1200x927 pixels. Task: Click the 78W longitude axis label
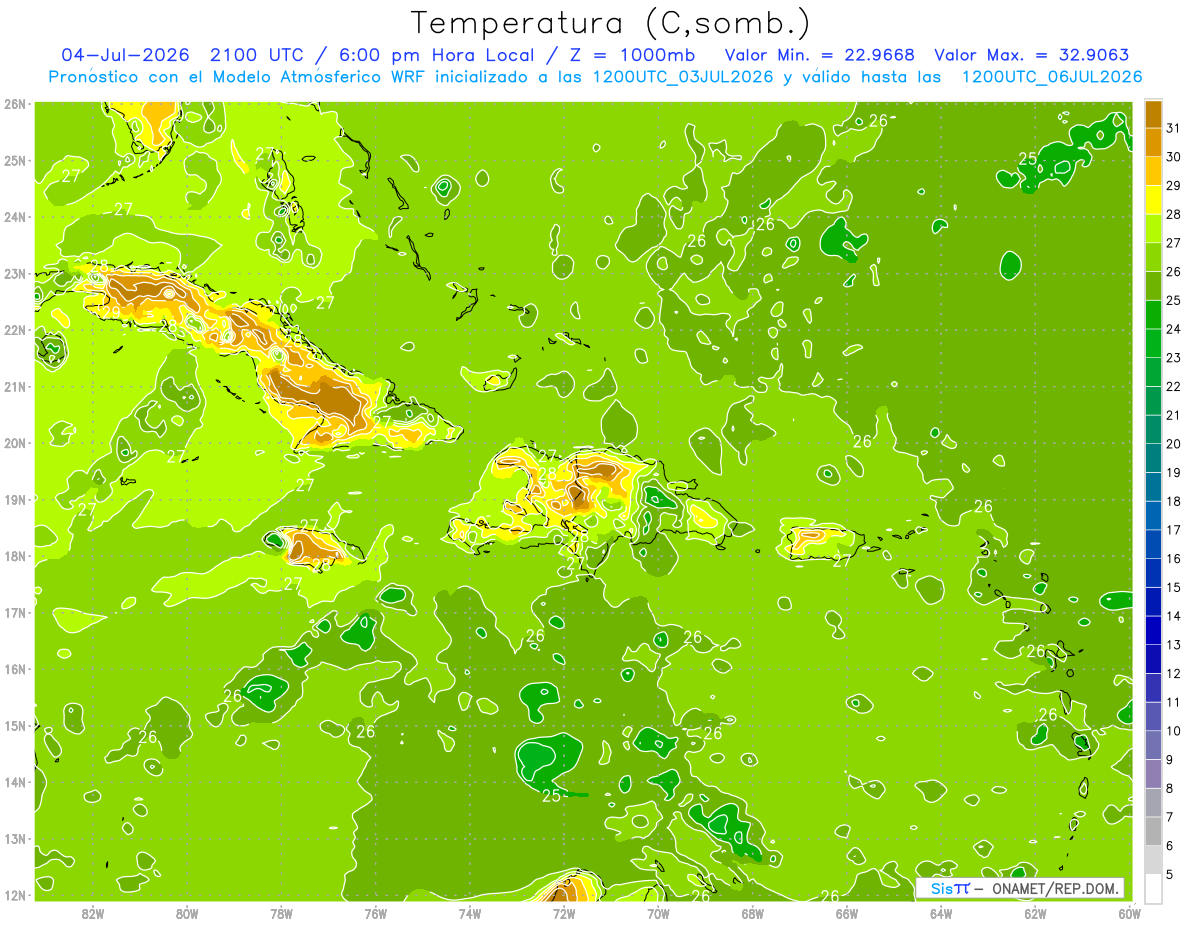click(x=281, y=912)
